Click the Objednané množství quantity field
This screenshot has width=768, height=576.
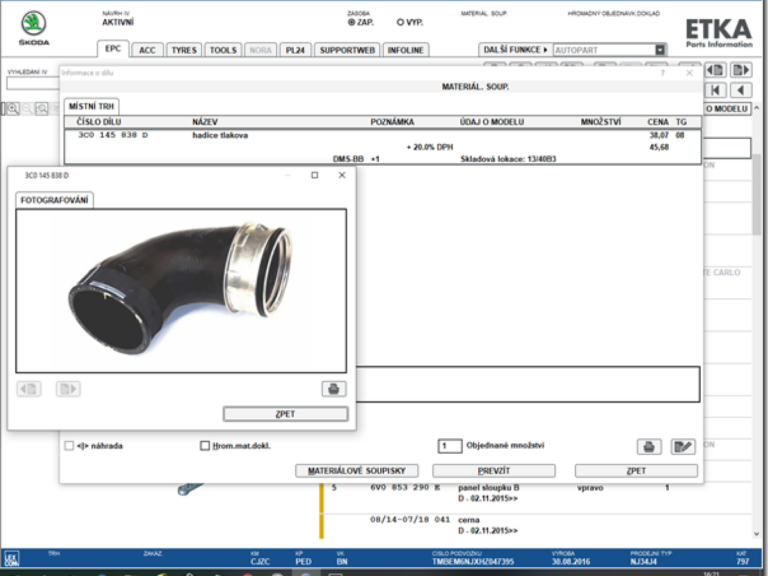pyautogui.click(x=450, y=446)
